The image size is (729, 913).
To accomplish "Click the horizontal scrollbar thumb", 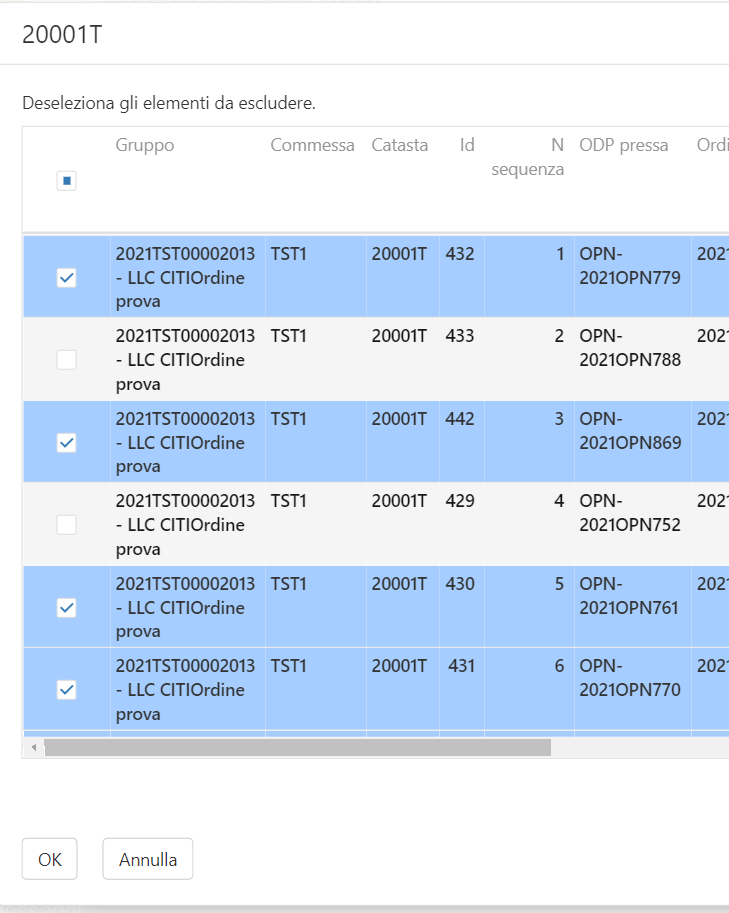I will (297, 747).
